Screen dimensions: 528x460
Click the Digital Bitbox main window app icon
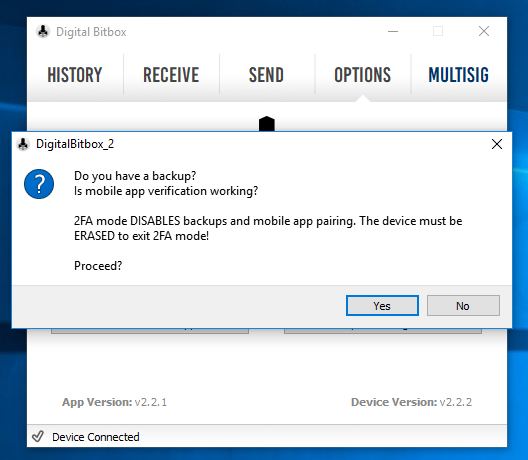tap(43, 32)
